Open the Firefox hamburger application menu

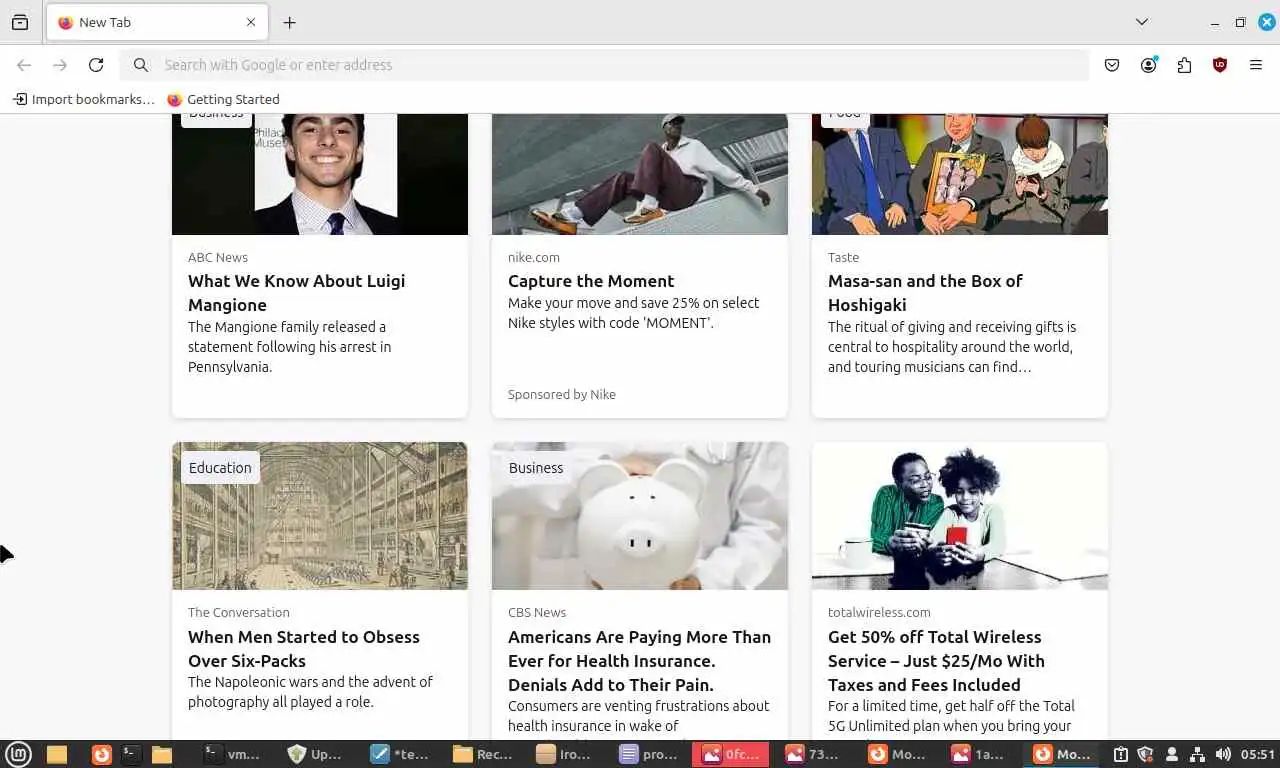click(x=1256, y=65)
